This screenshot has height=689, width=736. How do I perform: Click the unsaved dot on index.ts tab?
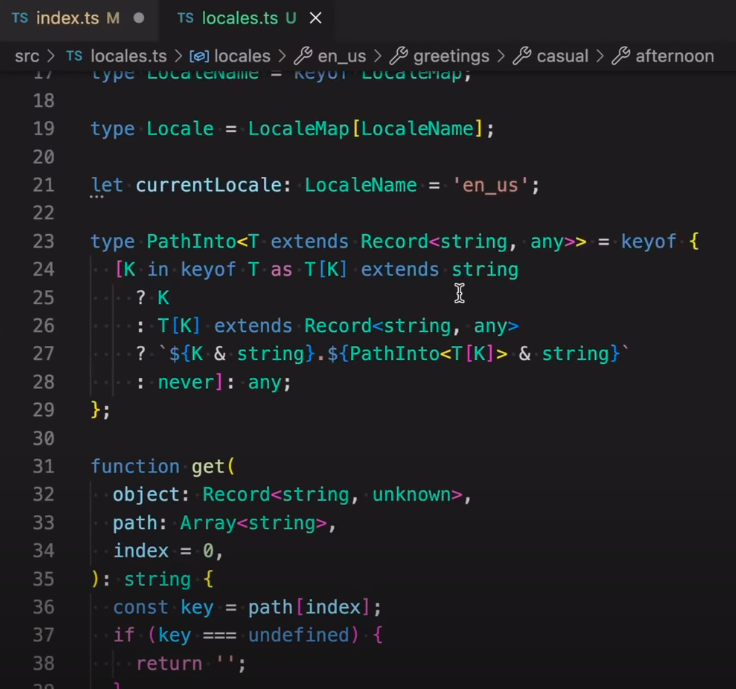point(138,18)
